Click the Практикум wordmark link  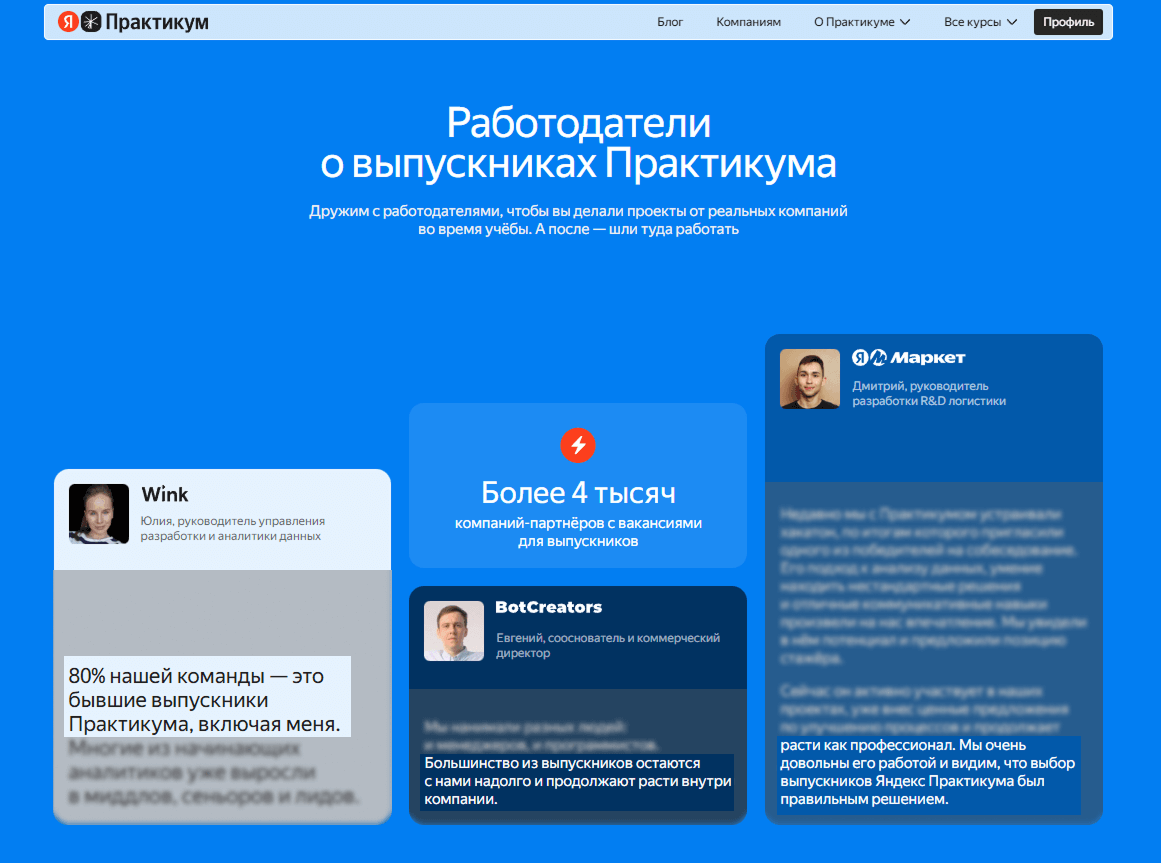click(157, 22)
